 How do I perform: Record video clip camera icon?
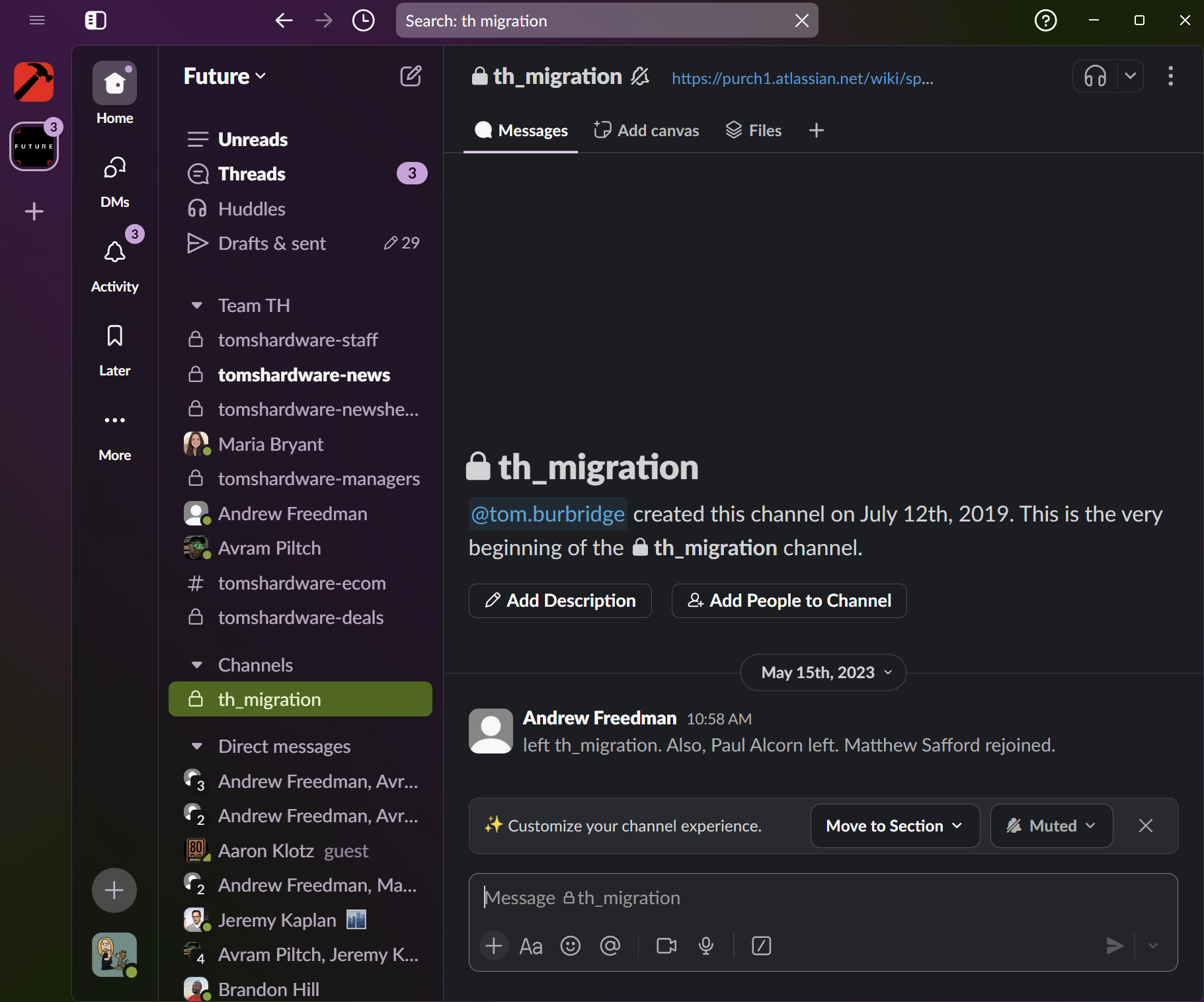[x=666, y=946]
